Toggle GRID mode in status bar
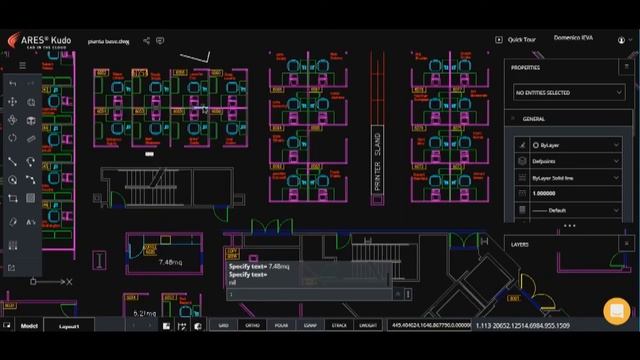 223,325
